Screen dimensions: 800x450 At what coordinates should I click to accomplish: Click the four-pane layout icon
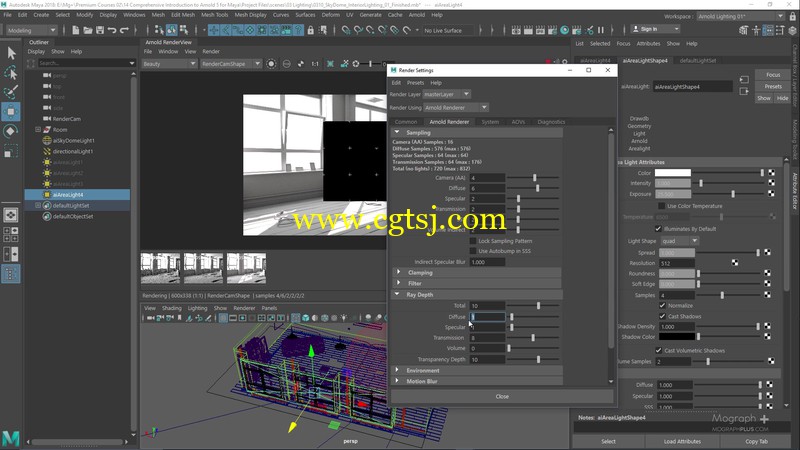11,234
